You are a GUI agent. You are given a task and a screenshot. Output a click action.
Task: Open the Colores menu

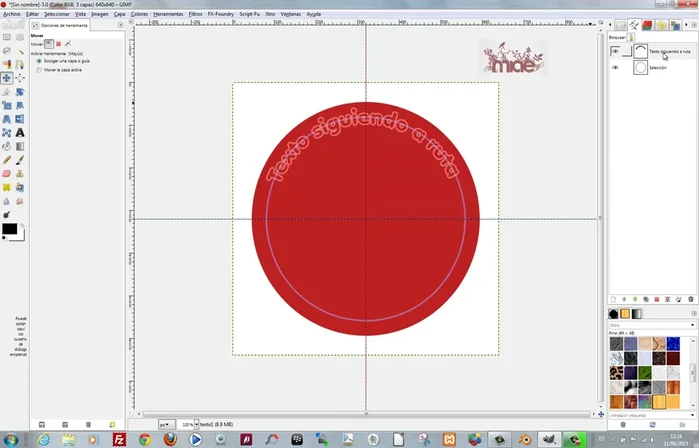tap(139, 15)
